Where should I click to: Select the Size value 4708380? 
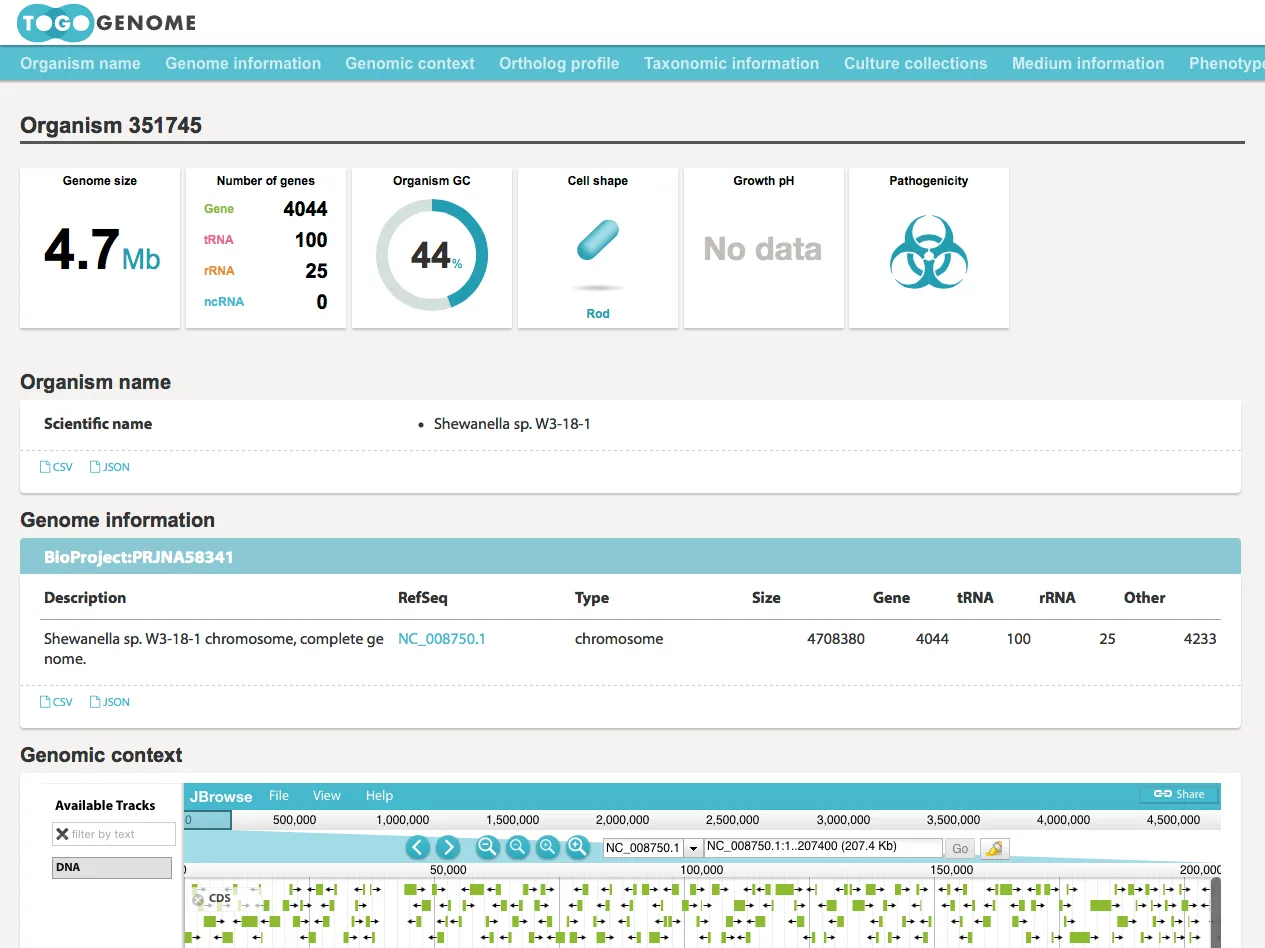(836, 639)
